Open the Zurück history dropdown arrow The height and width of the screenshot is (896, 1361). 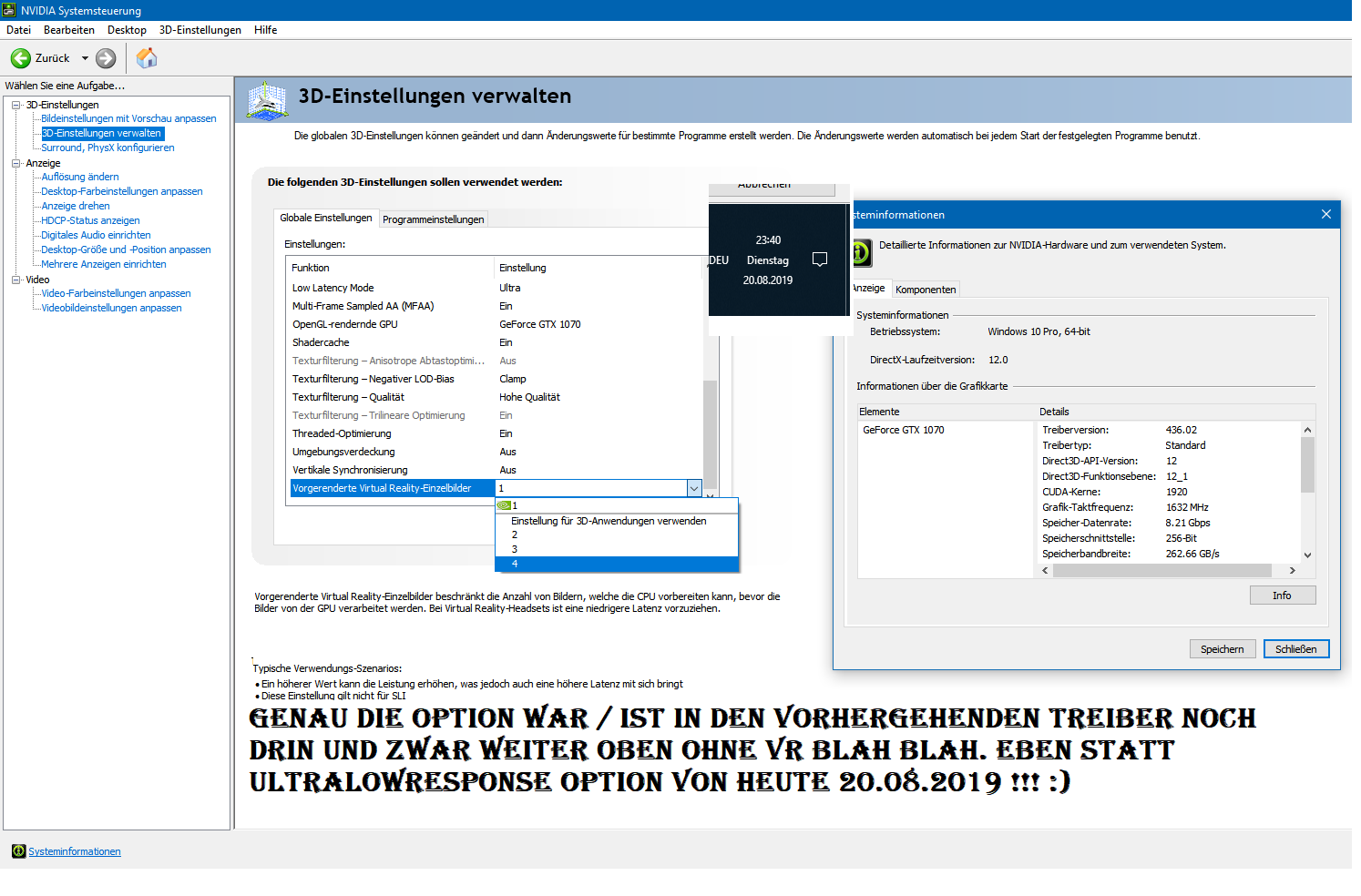click(x=85, y=58)
